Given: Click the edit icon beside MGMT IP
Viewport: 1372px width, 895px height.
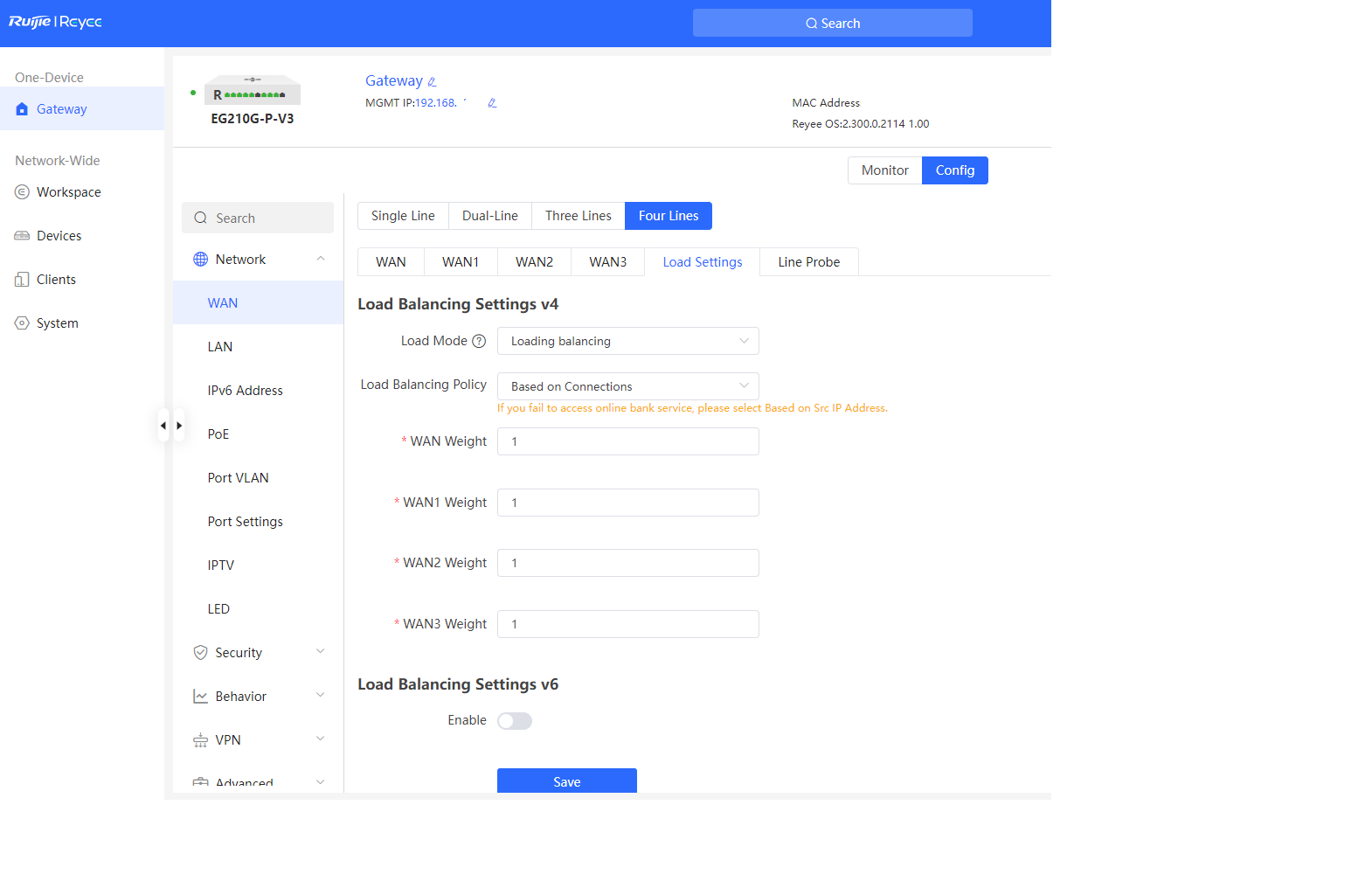Looking at the screenshot, I should point(492,103).
